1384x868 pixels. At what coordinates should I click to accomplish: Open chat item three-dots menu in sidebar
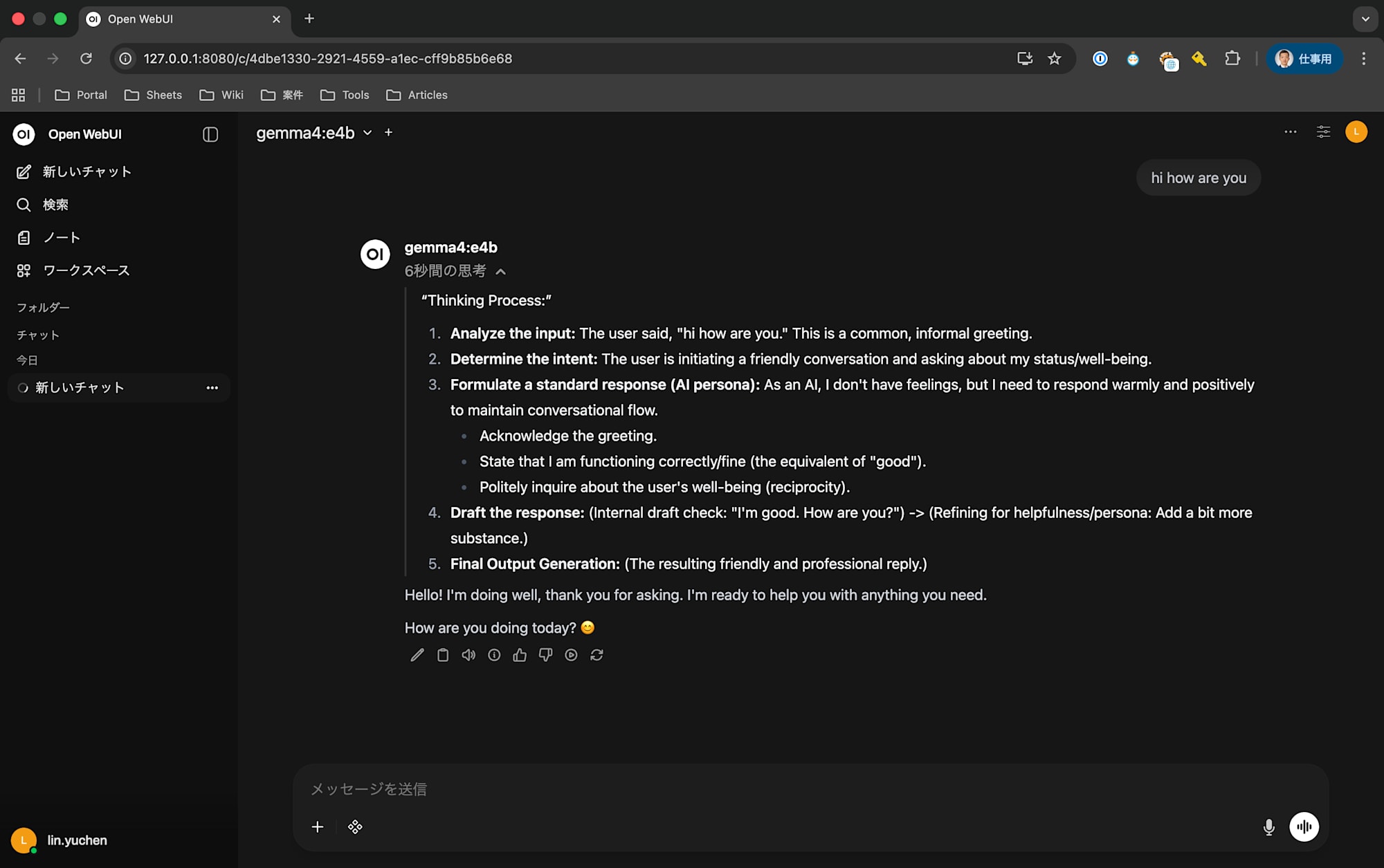click(x=212, y=388)
